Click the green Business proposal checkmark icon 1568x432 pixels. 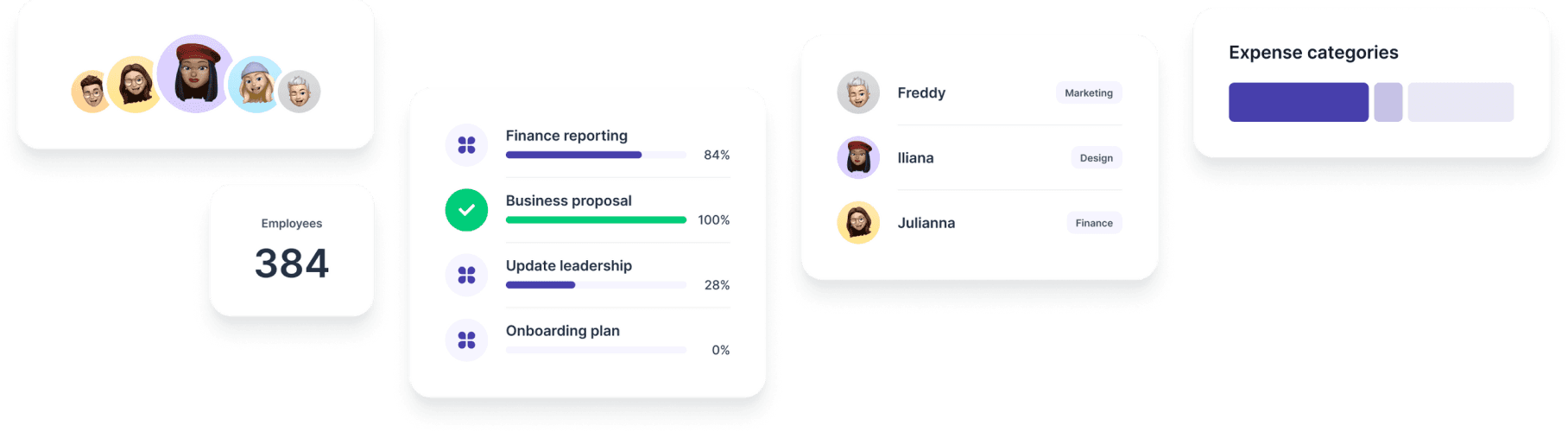[x=466, y=210]
